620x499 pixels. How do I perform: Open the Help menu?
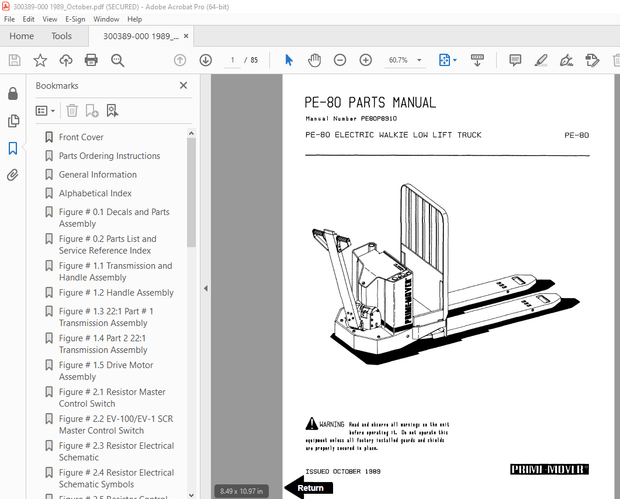tap(134, 19)
